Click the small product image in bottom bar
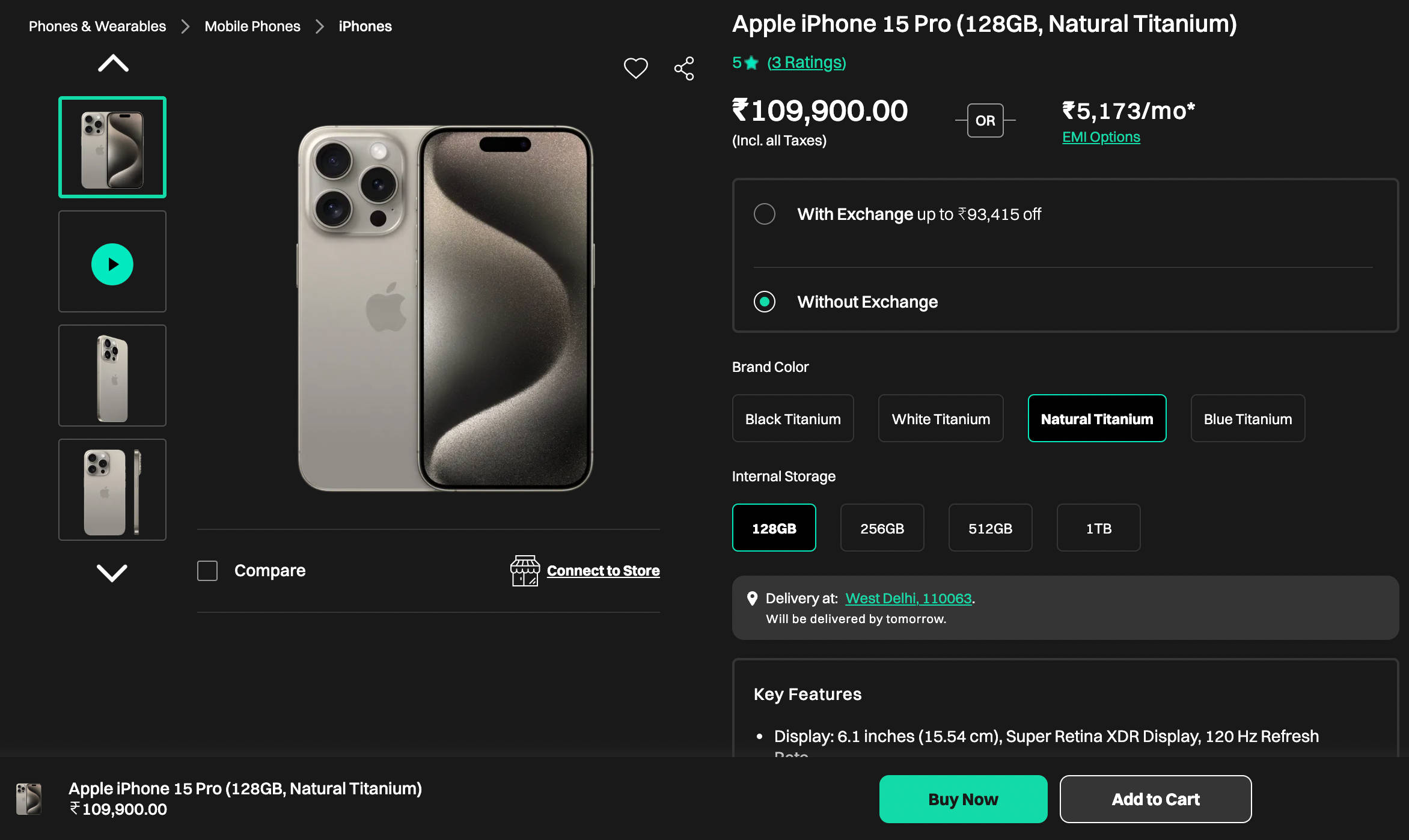 click(x=29, y=799)
